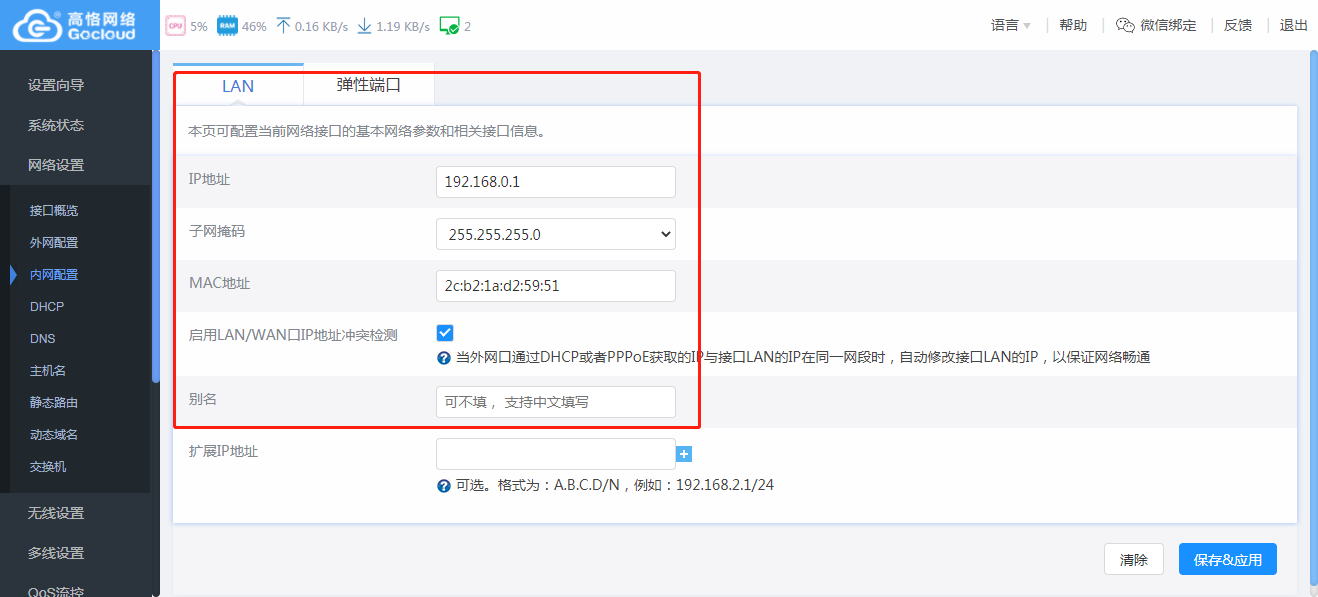Click the download speed arrow icon
Viewport: 1318px width, 597px height.
364,26
